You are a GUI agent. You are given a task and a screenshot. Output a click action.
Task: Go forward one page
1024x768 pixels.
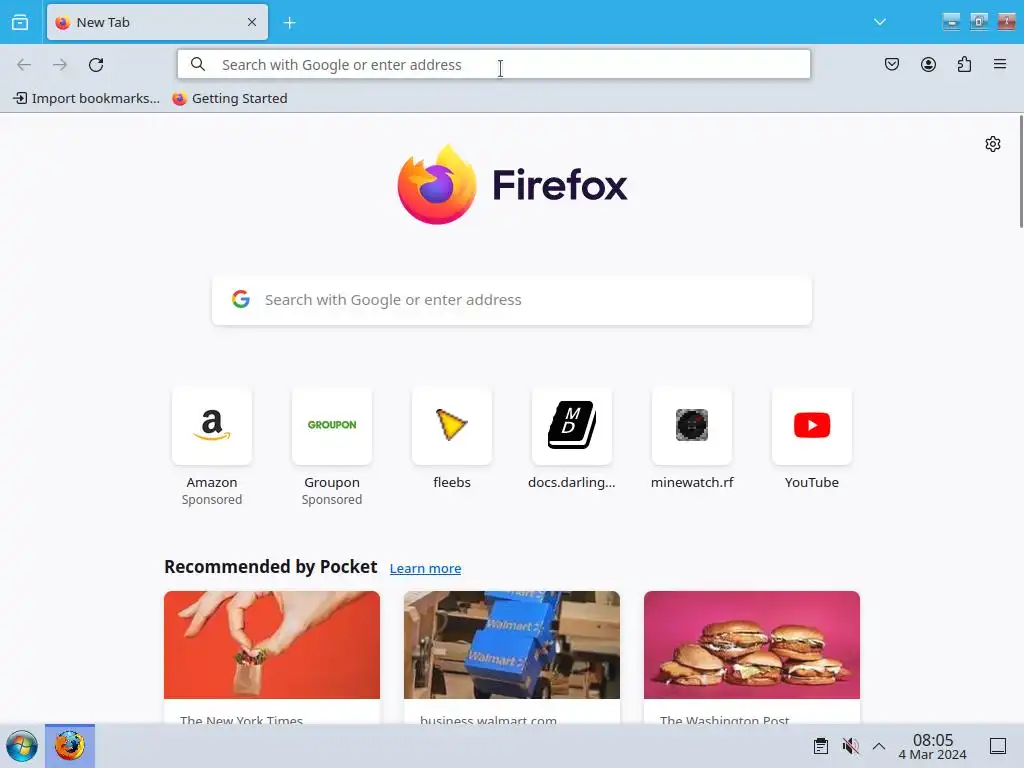click(60, 65)
